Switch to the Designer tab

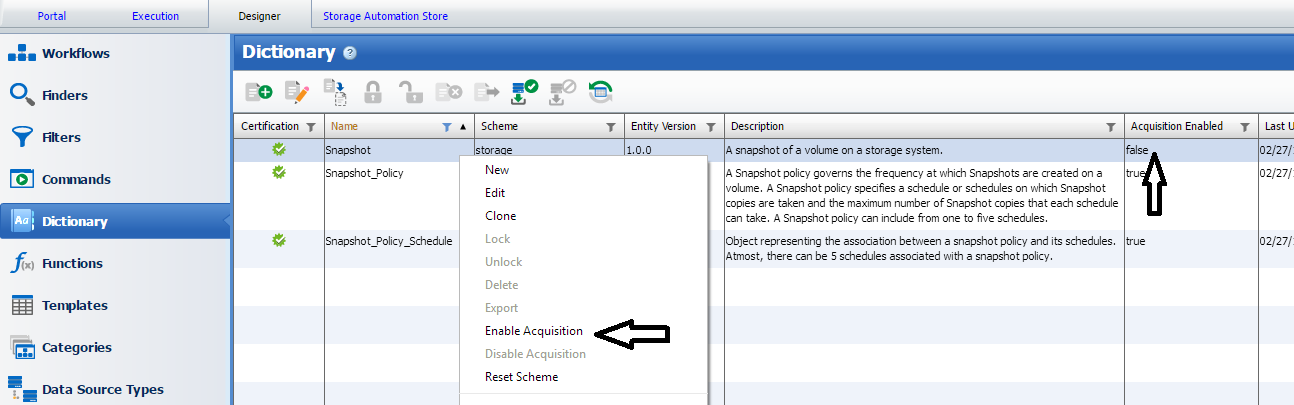[259, 16]
